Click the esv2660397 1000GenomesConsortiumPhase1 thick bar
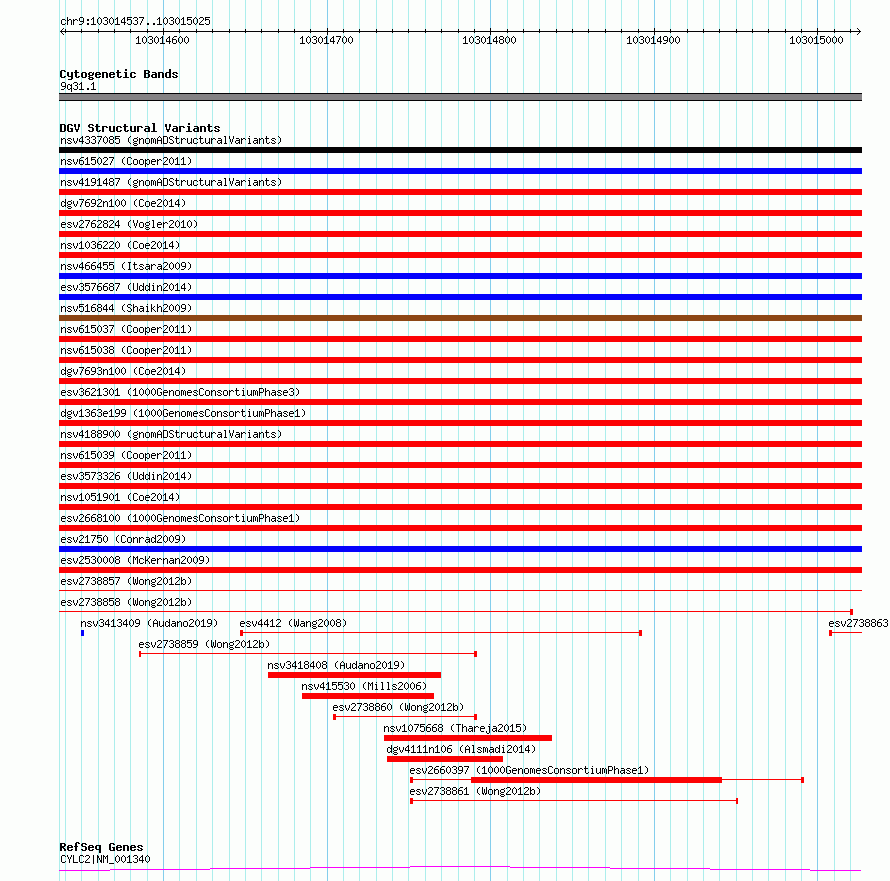 (597, 780)
